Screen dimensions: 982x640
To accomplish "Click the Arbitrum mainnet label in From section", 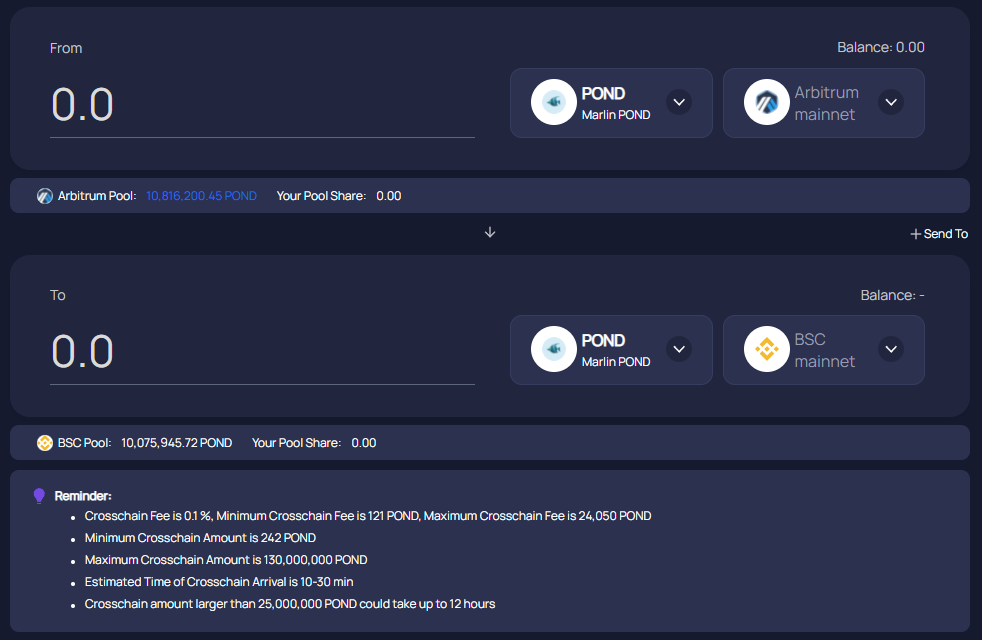I will pos(826,103).
